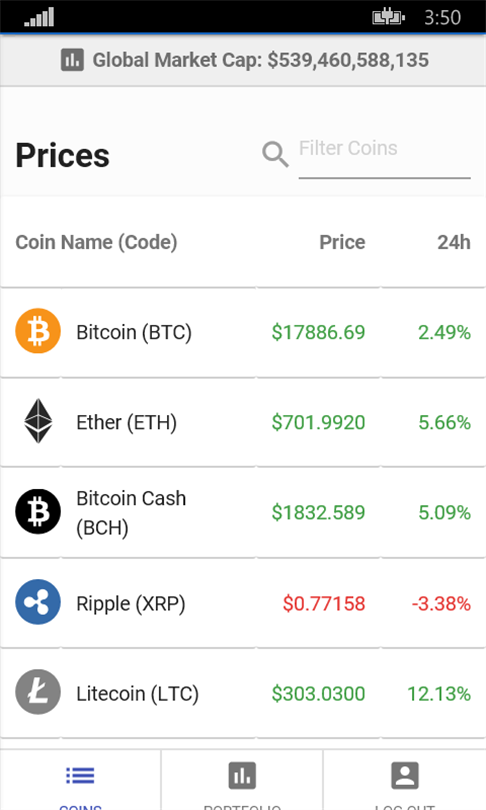Sort by the Price column header
The width and height of the screenshot is (486, 810).
point(342,242)
